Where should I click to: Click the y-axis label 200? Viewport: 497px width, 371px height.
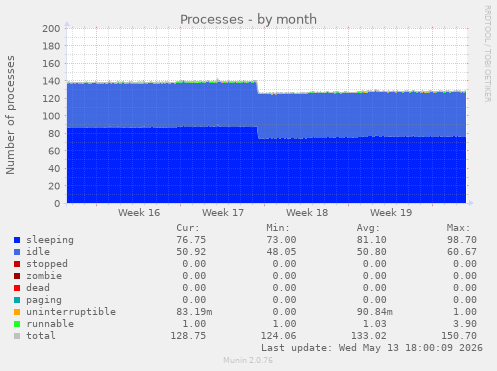click(x=51, y=29)
